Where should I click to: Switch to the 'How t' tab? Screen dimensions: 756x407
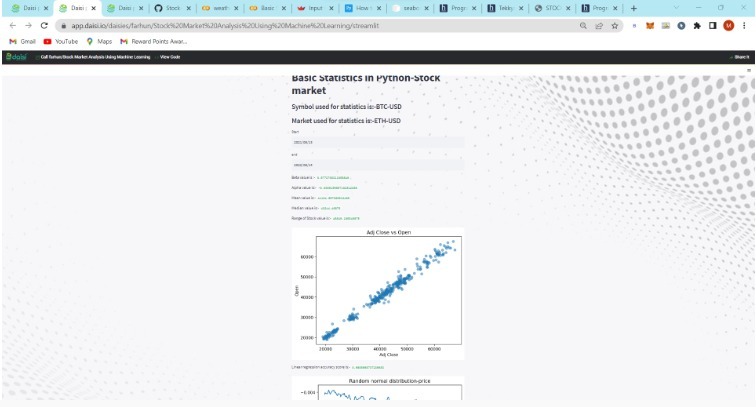tap(363, 8)
